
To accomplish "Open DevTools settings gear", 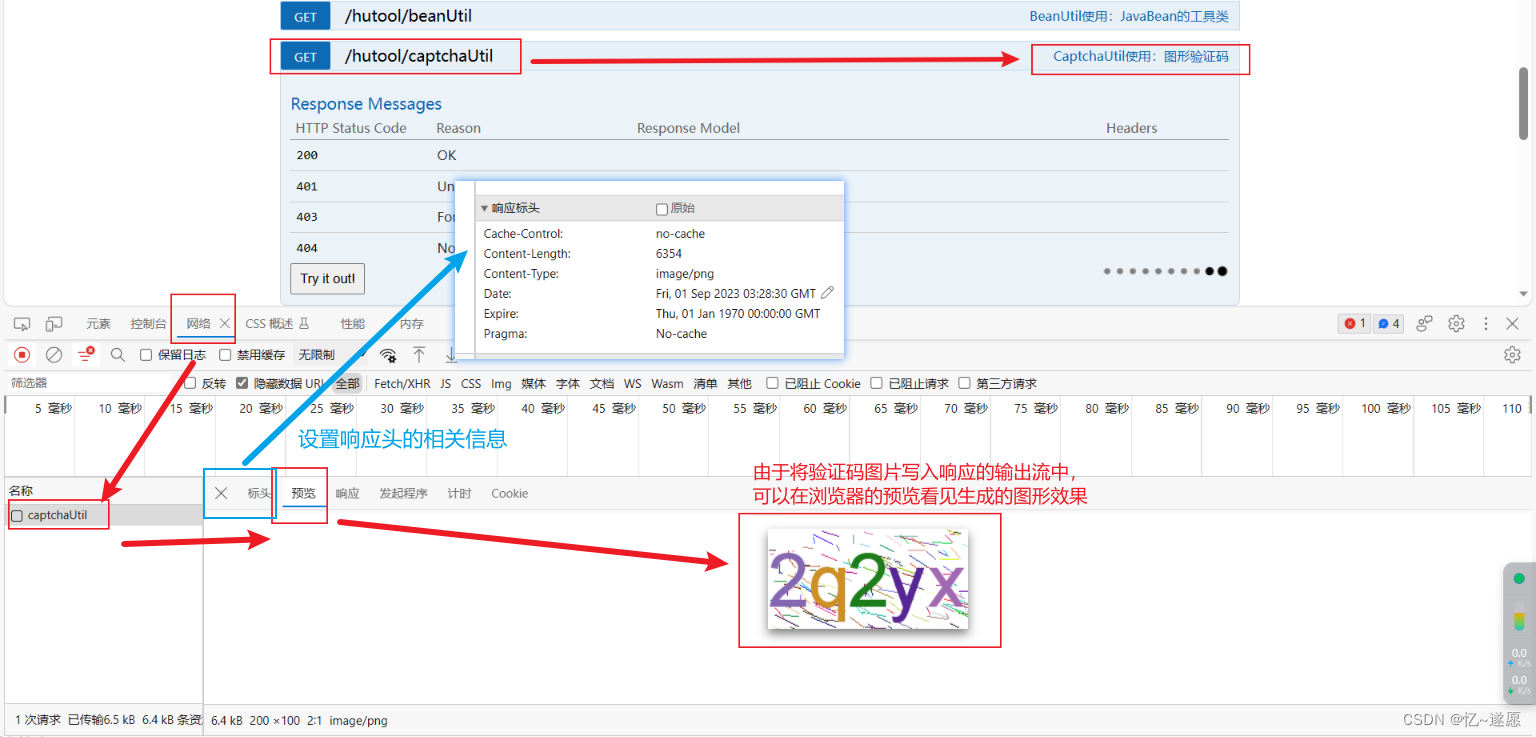I will coord(1457,324).
